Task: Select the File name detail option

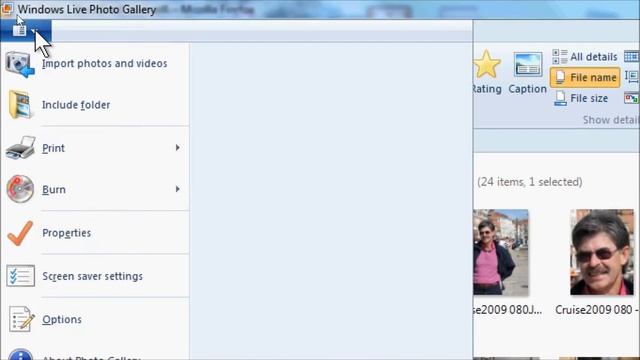Action: point(585,78)
